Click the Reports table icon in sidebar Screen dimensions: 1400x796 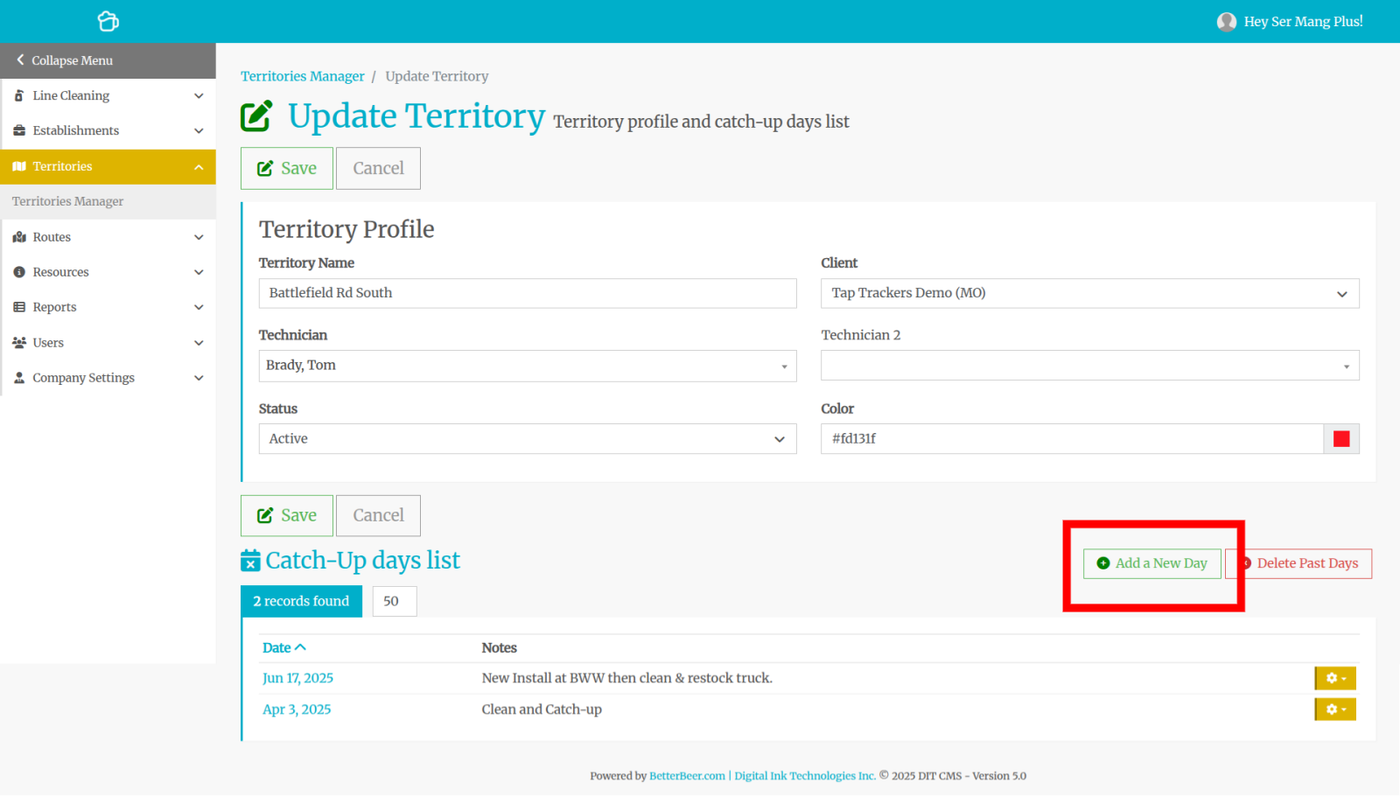pos(19,307)
